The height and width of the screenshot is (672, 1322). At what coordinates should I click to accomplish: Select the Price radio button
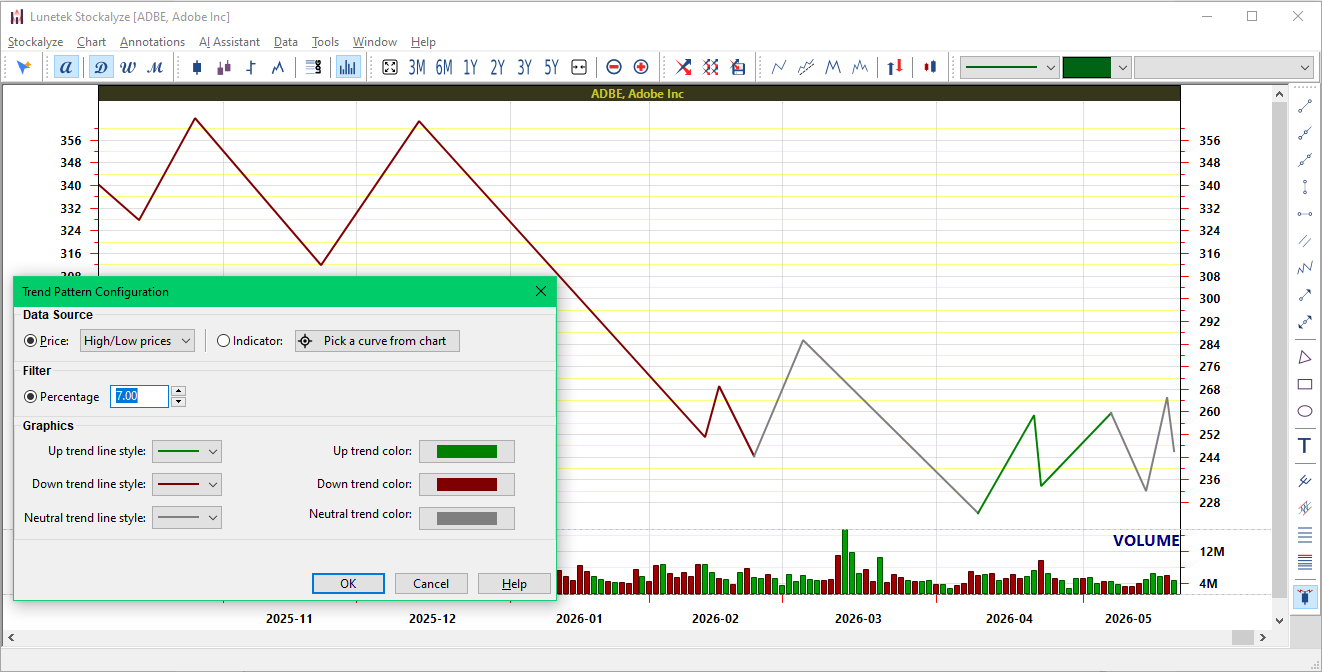[x=31, y=341]
